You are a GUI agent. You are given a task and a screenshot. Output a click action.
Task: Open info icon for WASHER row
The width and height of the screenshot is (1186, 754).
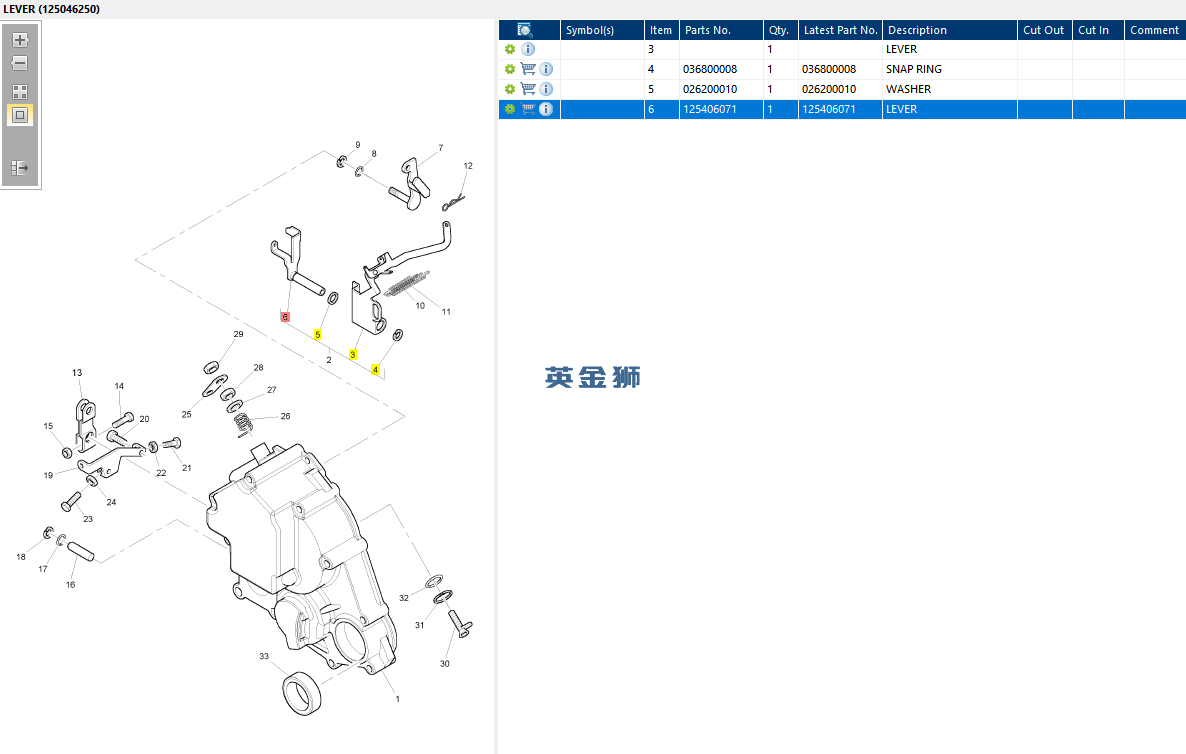click(x=546, y=89)
